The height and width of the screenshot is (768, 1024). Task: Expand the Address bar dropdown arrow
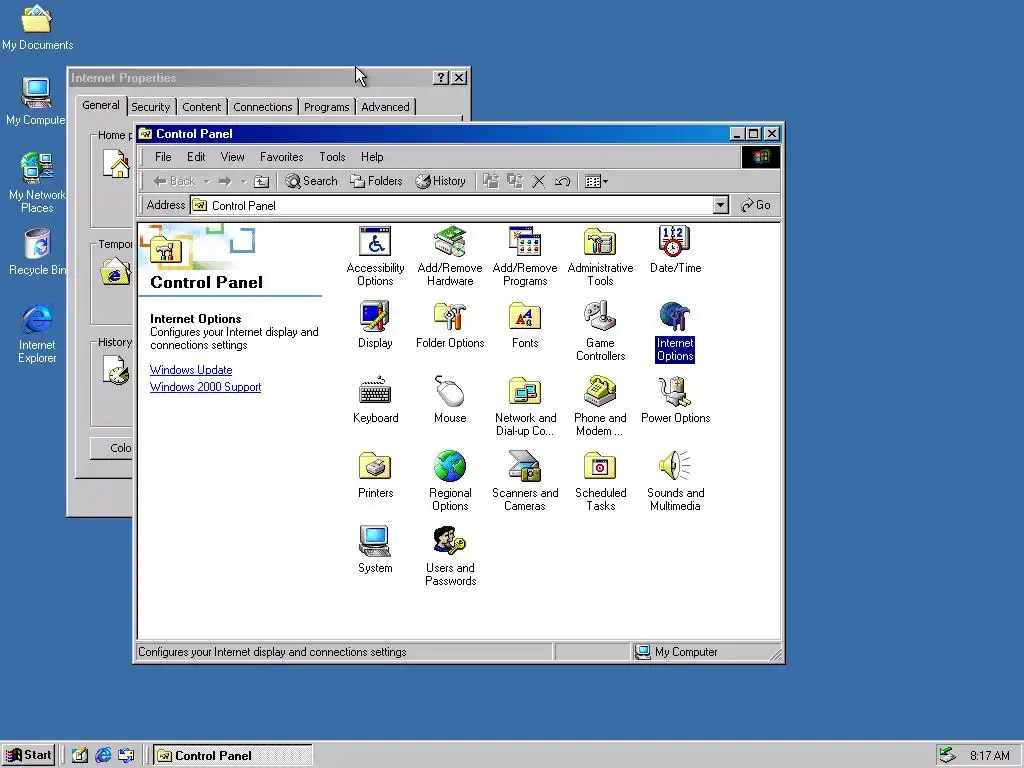tap(720, 205)
